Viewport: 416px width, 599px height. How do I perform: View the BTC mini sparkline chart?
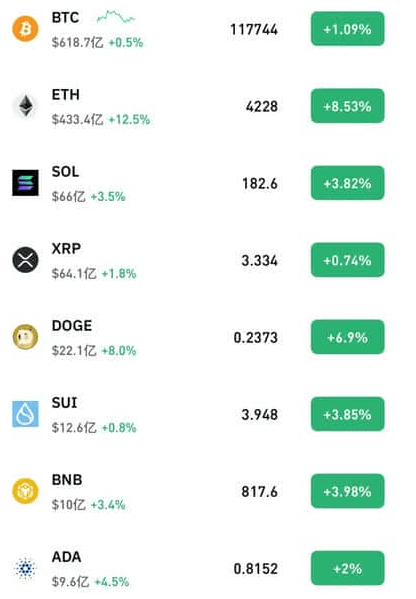click(116, 17)
